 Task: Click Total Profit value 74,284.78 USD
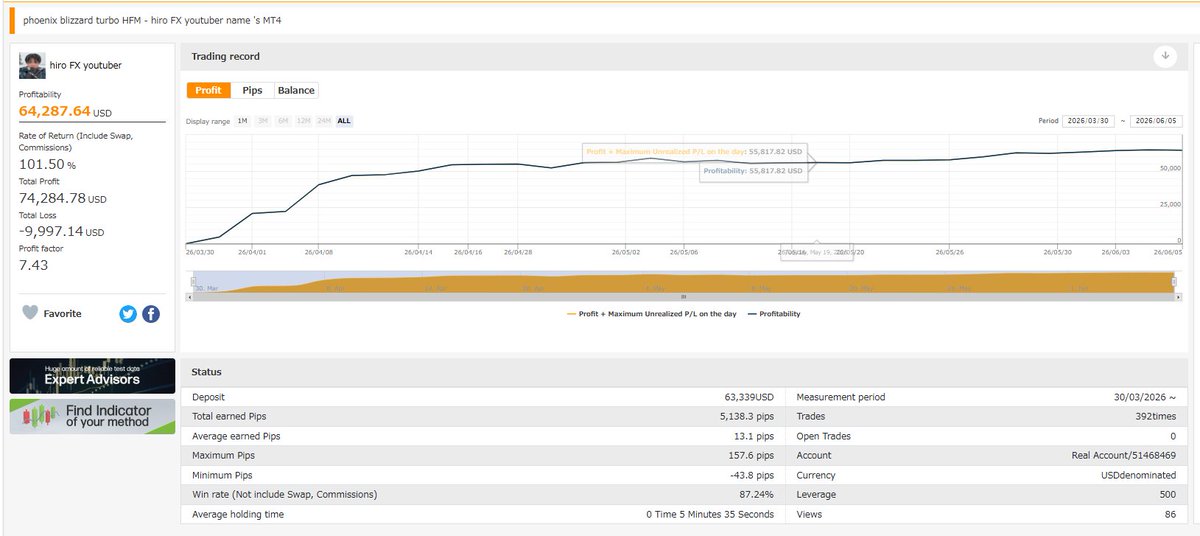tap(63, 198)
